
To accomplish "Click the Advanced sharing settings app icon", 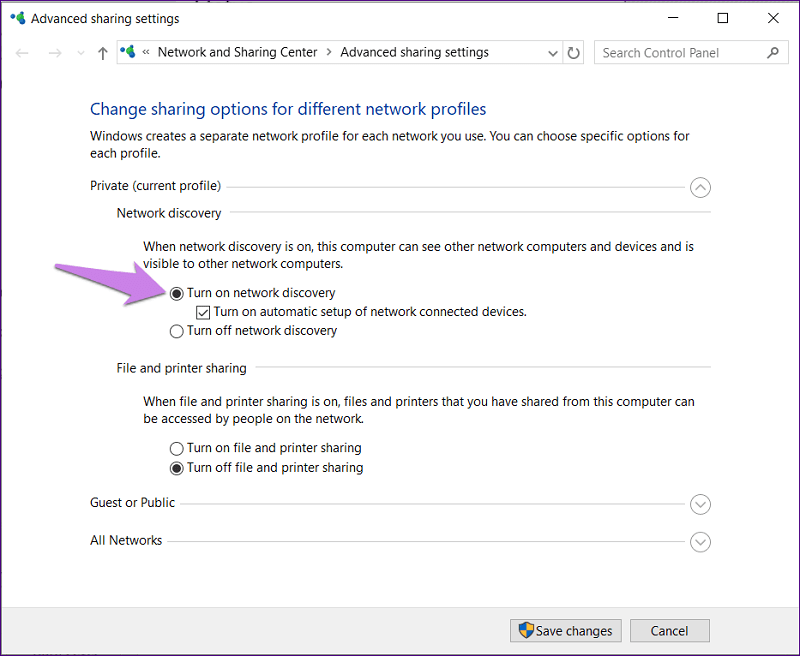I will pos(18,18).
